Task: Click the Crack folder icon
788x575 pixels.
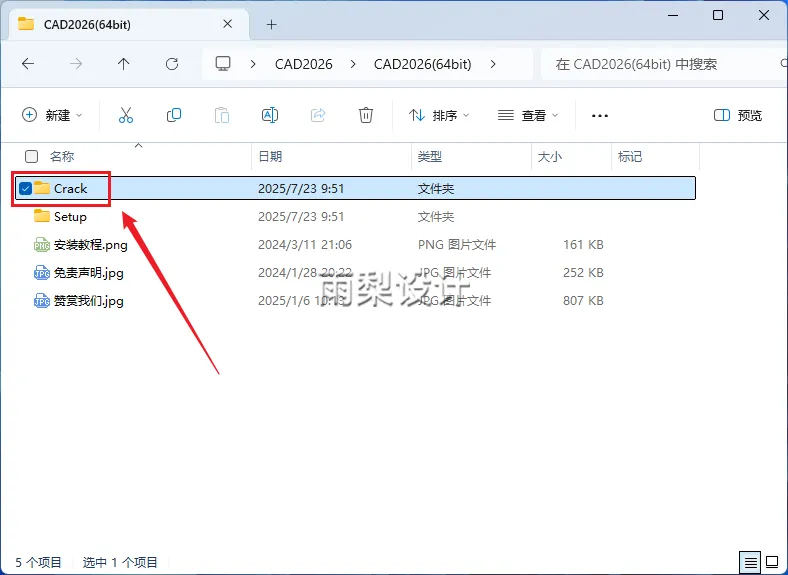Action: coord(42,188)
